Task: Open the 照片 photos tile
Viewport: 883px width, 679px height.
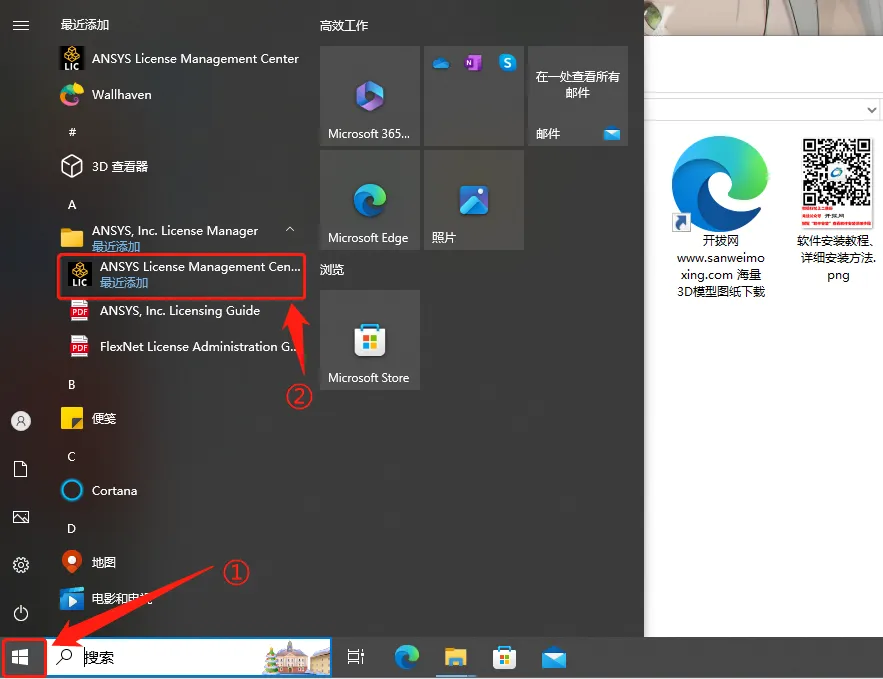Action: tap(474, 200)
